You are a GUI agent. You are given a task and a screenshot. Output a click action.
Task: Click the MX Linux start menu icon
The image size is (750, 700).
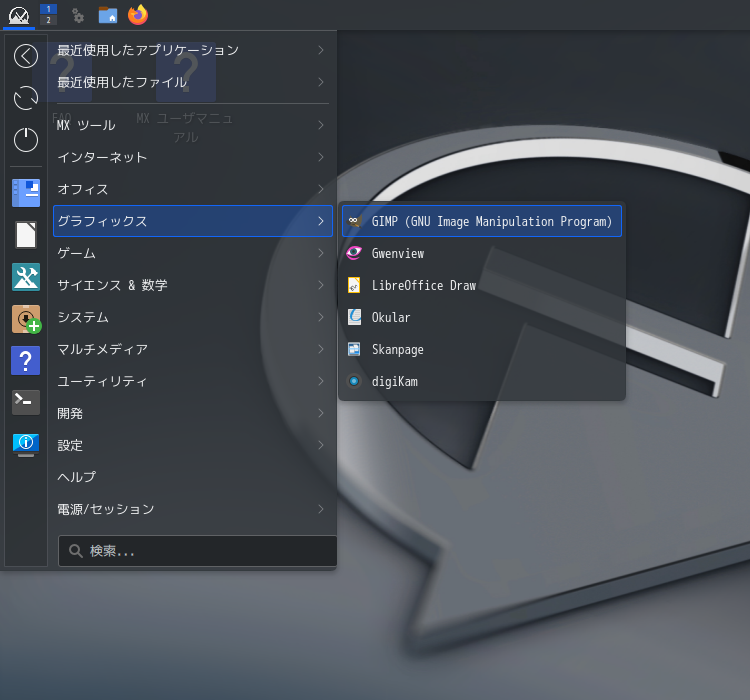point(19,15)
